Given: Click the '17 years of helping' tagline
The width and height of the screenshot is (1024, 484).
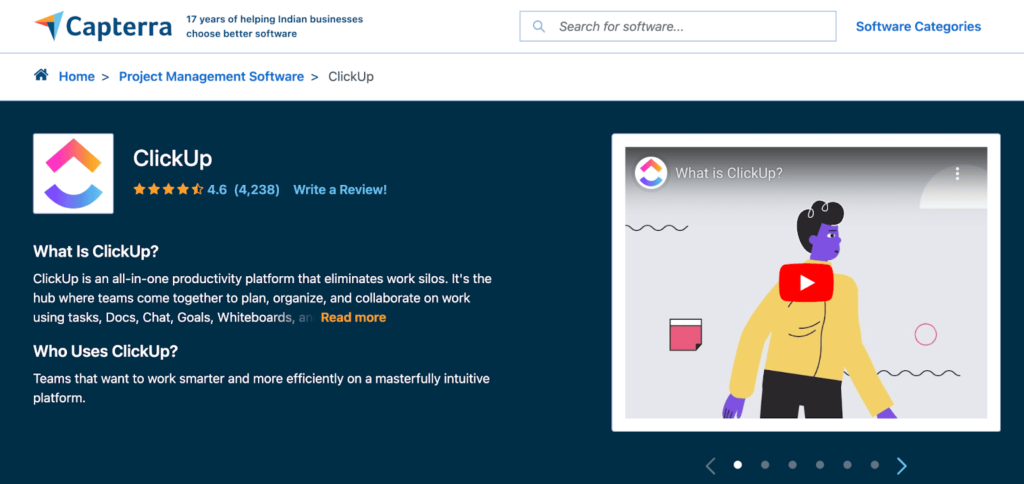Looking at the screenshot, I should [274, 27].
